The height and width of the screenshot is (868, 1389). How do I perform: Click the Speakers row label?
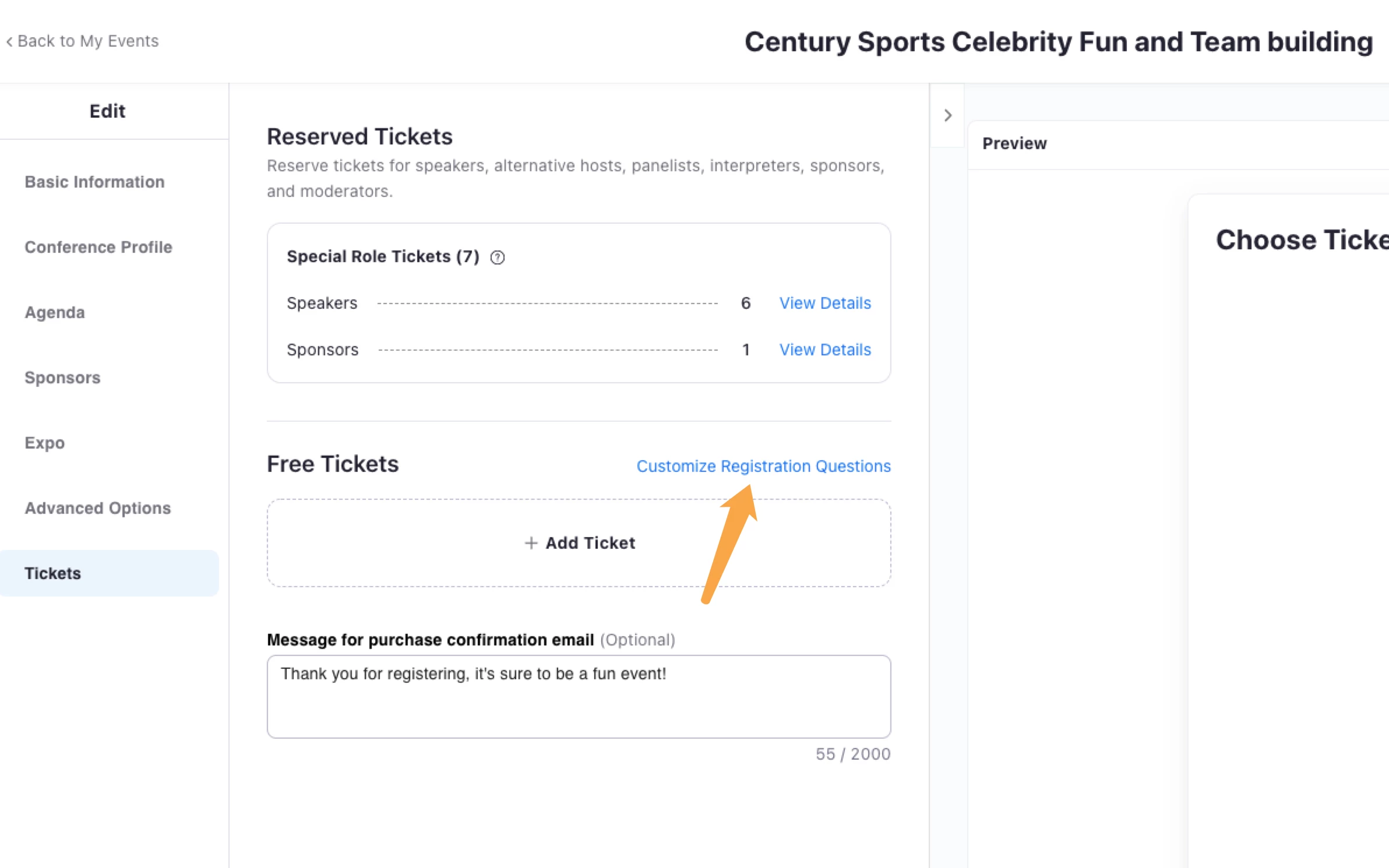(x=322, y=303)
